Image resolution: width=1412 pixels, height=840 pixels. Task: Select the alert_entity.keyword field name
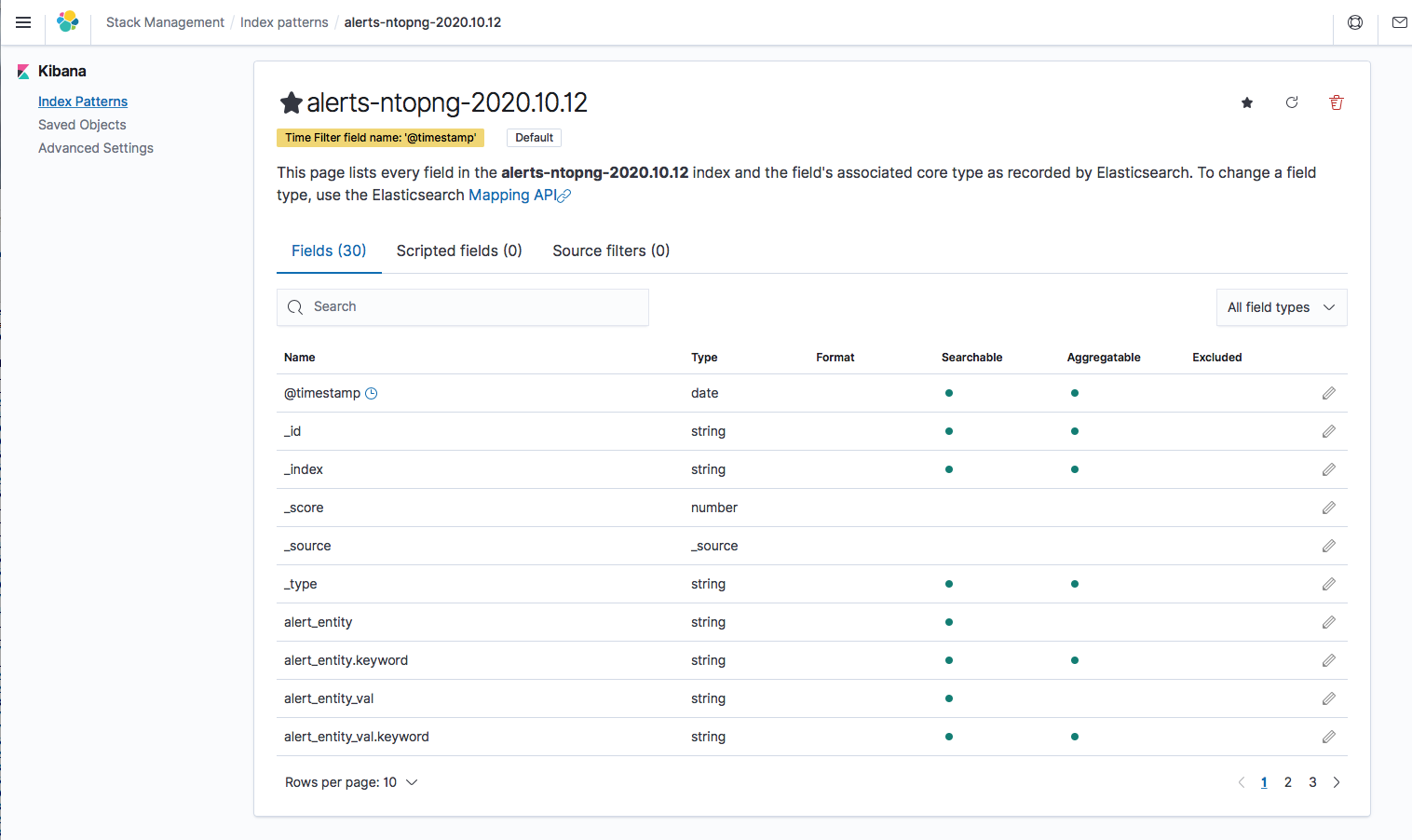coord(346,660)
